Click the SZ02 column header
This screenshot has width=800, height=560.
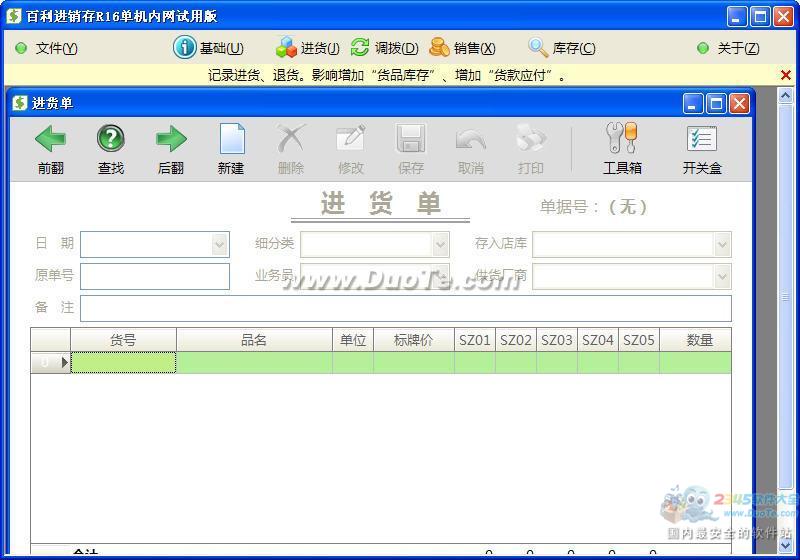pos(516,340)
